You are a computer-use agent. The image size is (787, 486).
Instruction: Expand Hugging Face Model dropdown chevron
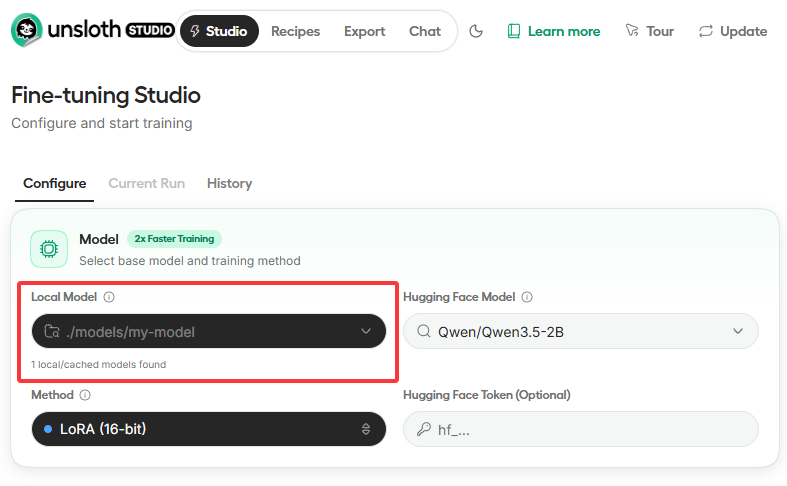point(738,332)
